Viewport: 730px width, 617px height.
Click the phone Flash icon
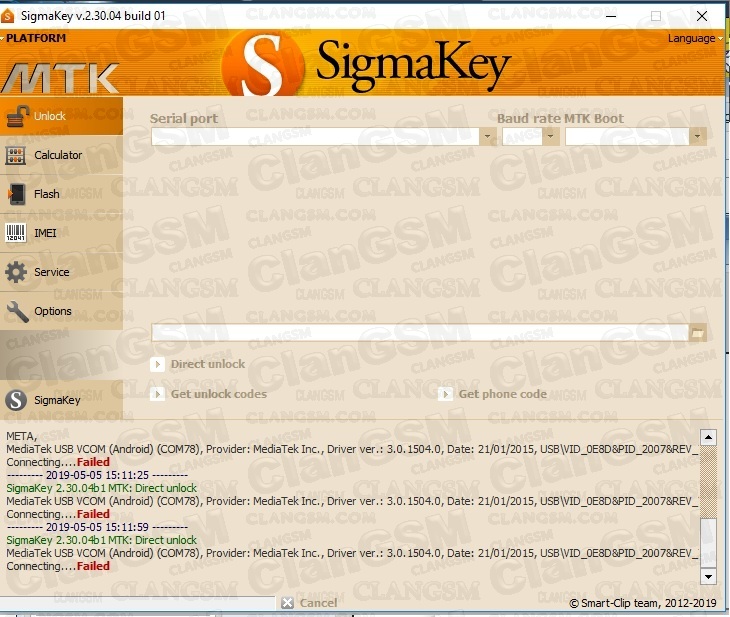(17, 194)
